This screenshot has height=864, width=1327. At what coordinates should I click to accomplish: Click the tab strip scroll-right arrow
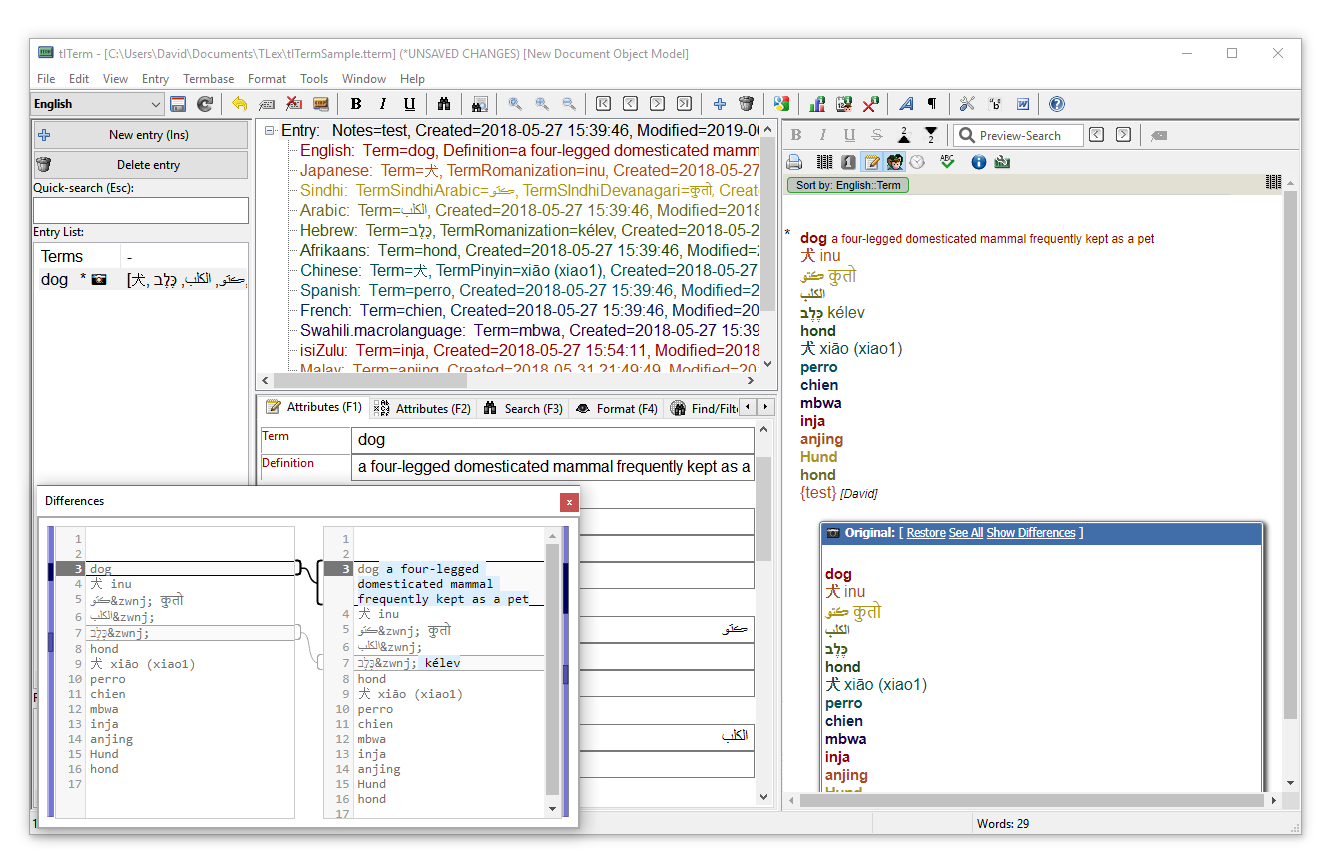click(x=765, y=407)
